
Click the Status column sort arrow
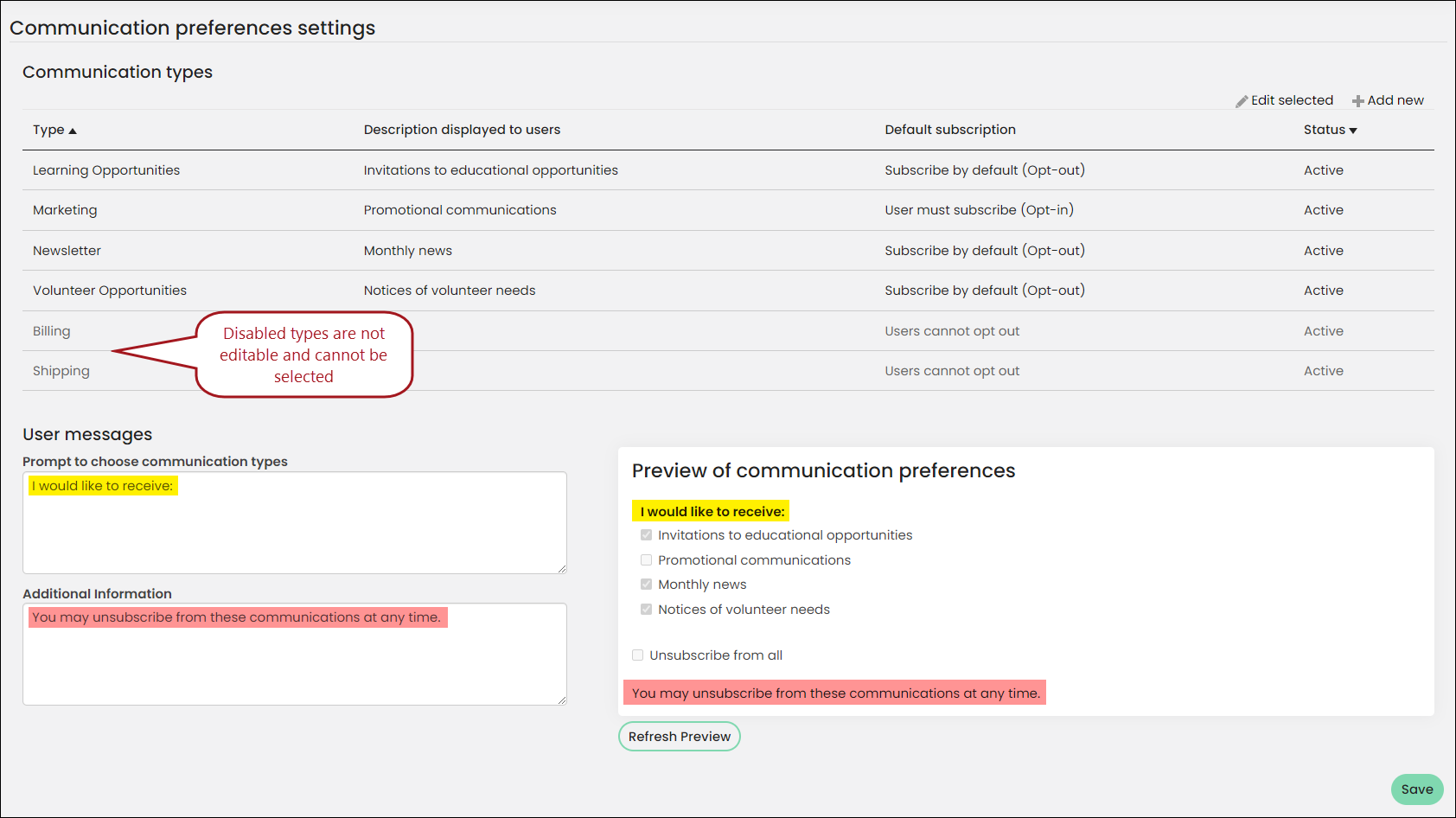tap(1353, 131)
